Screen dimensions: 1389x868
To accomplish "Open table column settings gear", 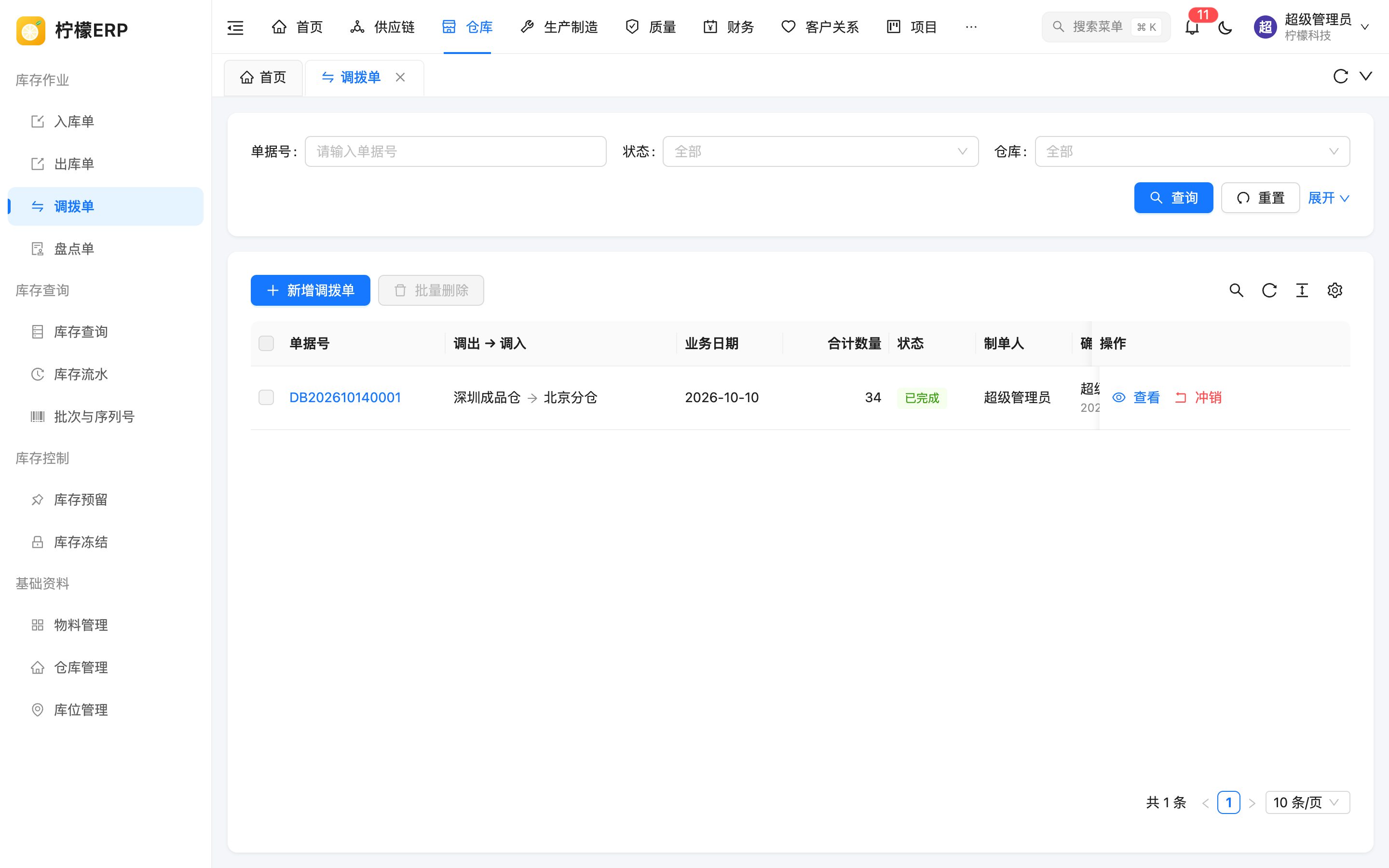I will point(1335,290).
